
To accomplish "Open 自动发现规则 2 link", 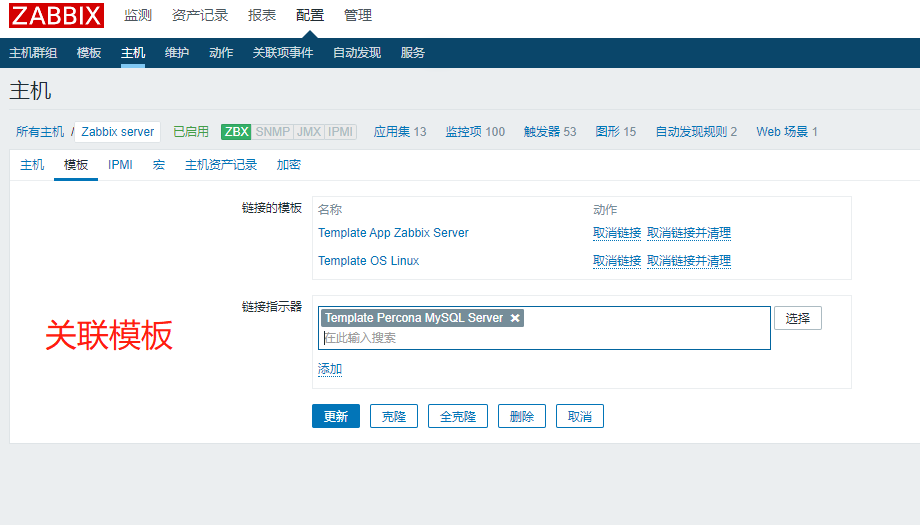I will tap(696, 131).
